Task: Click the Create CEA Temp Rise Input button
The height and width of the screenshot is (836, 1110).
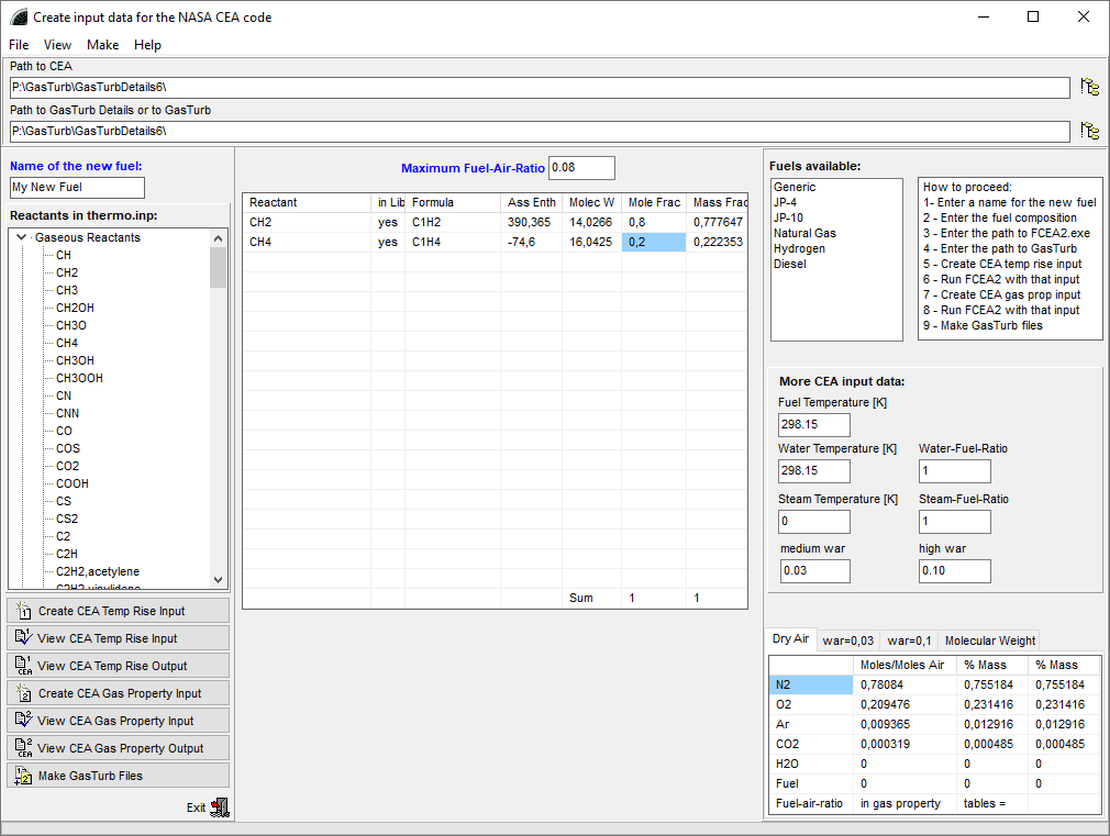Action: click(119, 611)
